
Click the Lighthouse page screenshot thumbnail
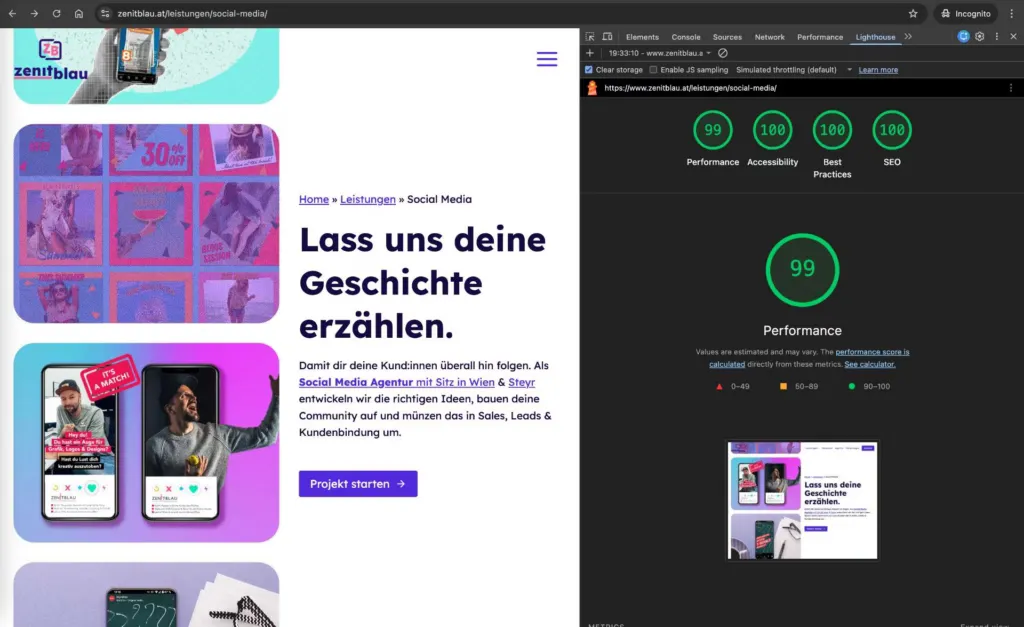[803, 500]
